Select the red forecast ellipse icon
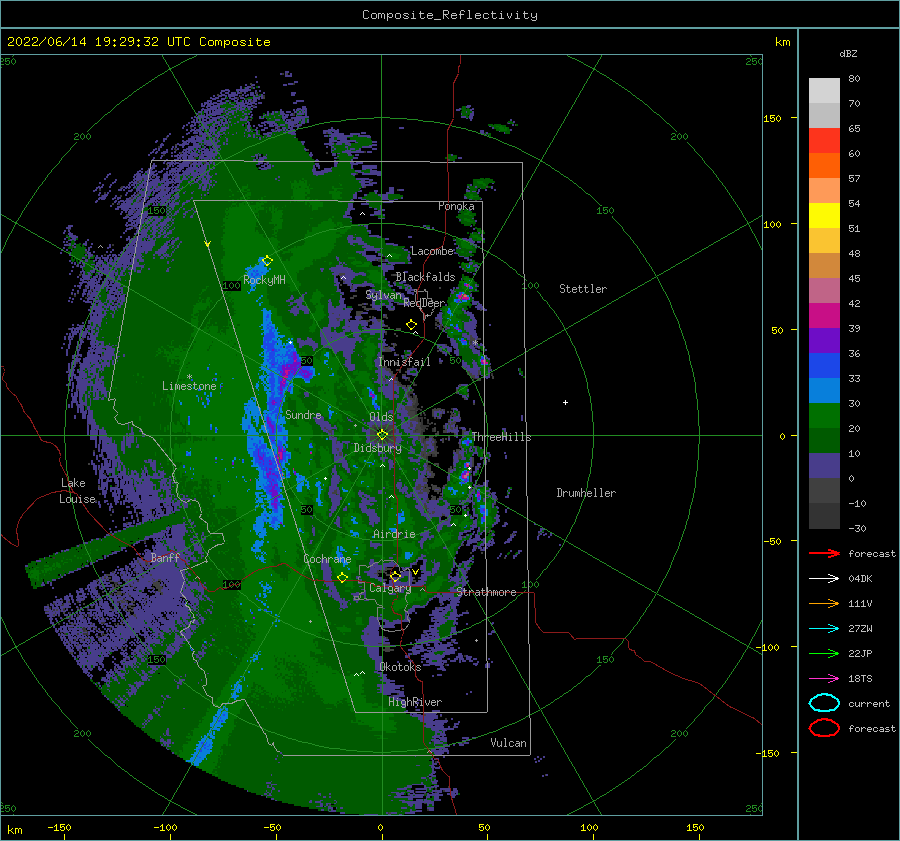This screenshot has height=841, width=900. click(824, 728)
